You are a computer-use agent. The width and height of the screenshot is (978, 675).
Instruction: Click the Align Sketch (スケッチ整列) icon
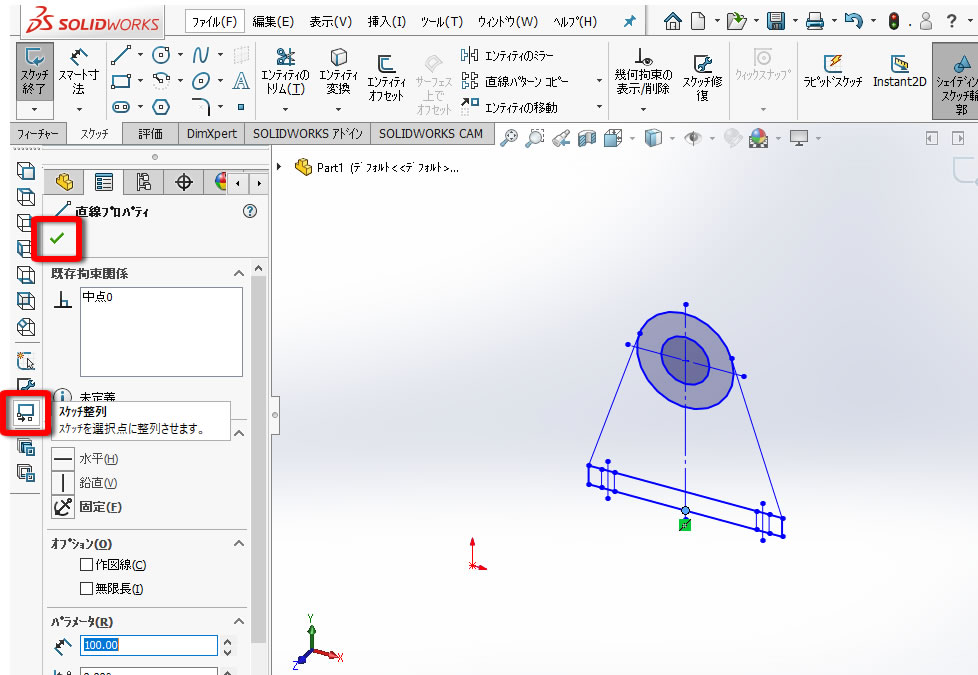[26, 412]
